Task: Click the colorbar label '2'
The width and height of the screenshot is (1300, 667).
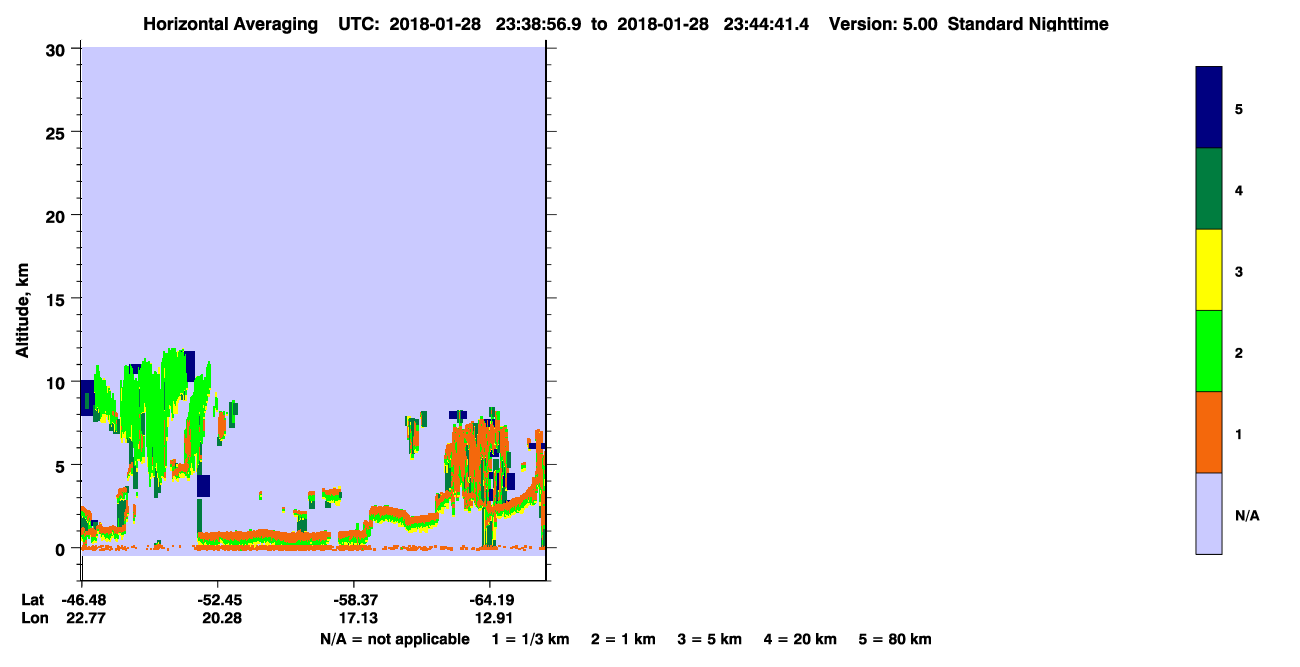Action: click(1239, 353)
